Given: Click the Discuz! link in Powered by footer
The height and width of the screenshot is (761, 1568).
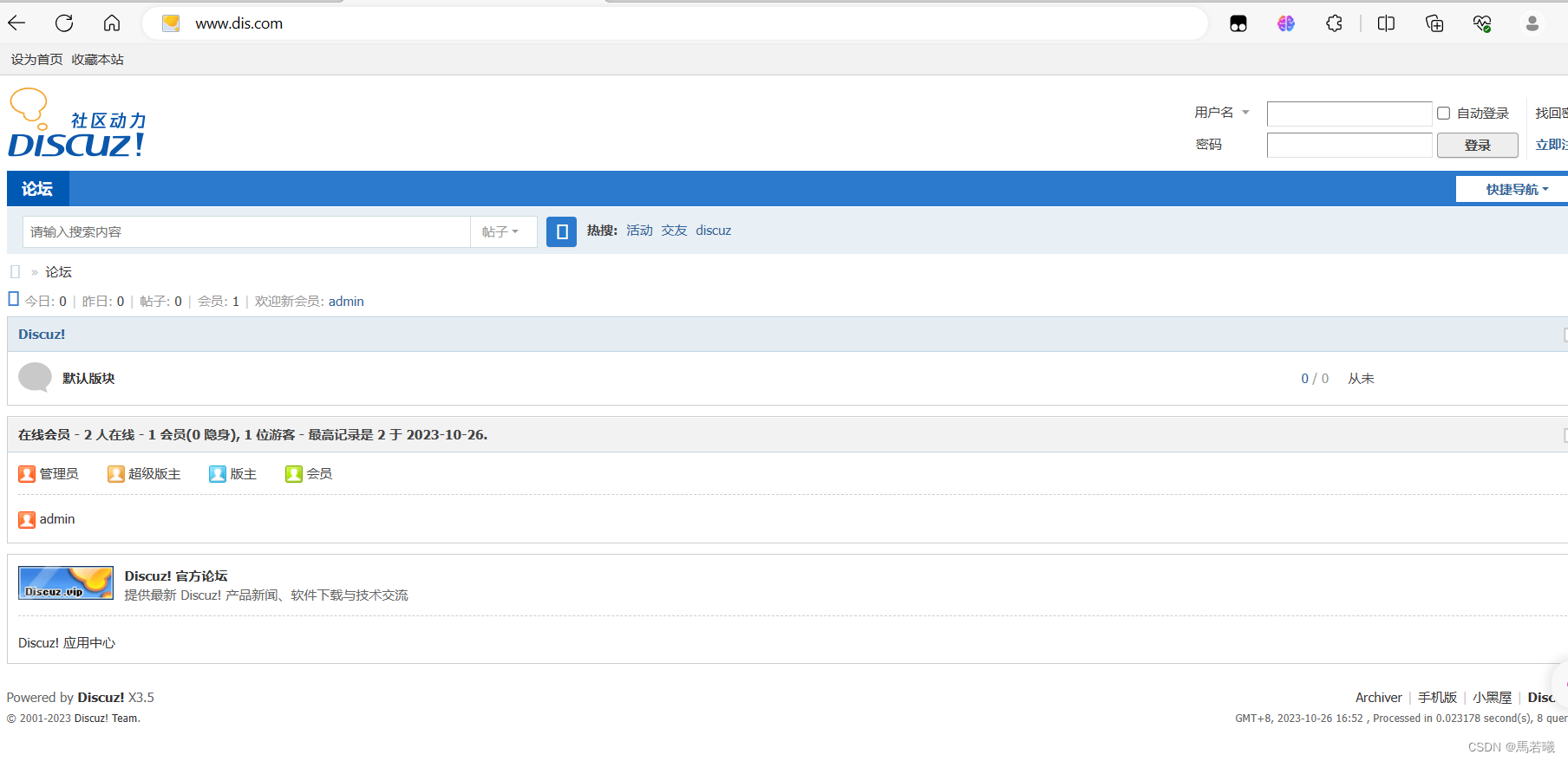Looking at the screenshot, I should [101, 698].
